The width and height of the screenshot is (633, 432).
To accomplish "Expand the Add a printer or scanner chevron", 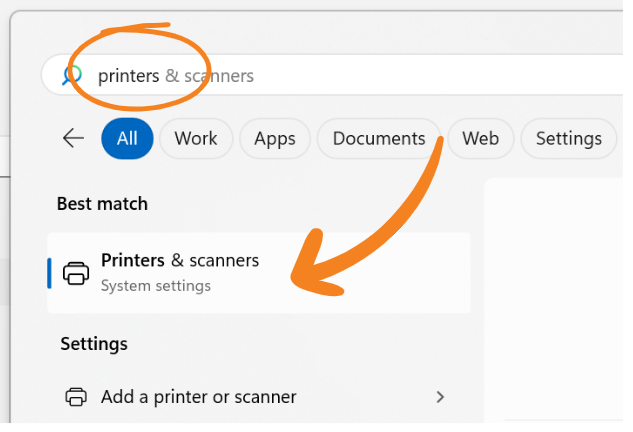I will pos(440,397).
